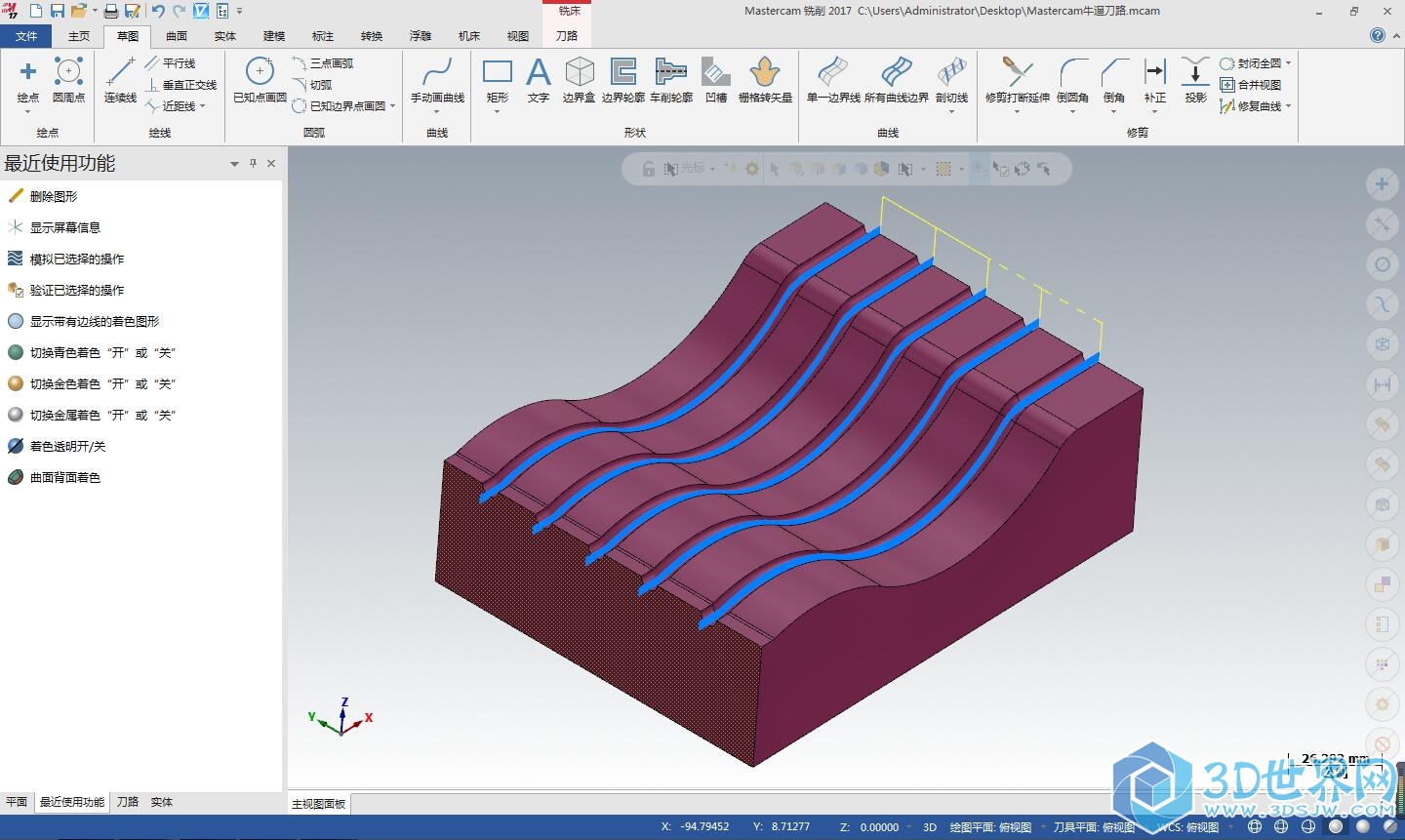The height and width of the screenshot is (840, 1405).
Task: Select 所有曲线边界 all curve edges
Action: coord(896,78)
